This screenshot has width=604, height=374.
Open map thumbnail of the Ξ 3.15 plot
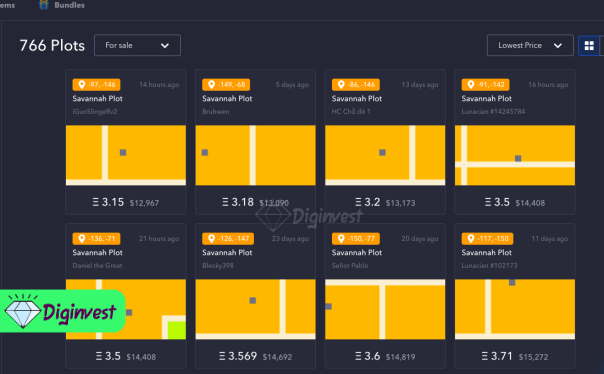click(x=126, y=155)
